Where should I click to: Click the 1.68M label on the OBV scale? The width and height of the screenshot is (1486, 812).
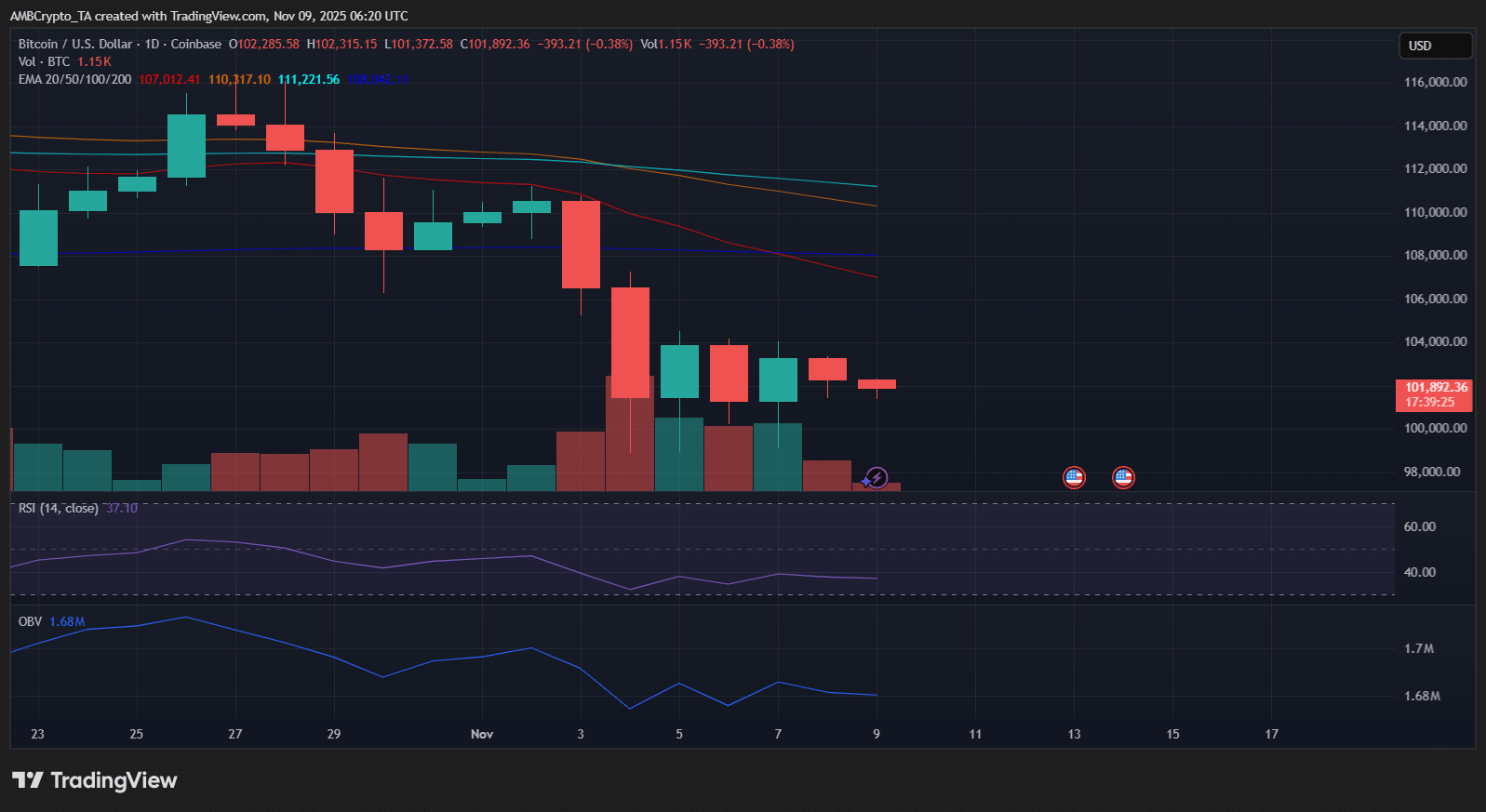(1422, 696)
